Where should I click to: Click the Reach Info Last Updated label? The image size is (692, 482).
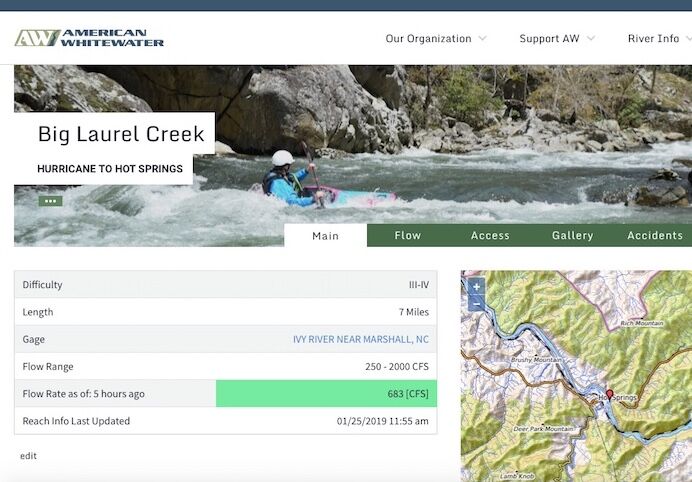(x=76, y=421)
